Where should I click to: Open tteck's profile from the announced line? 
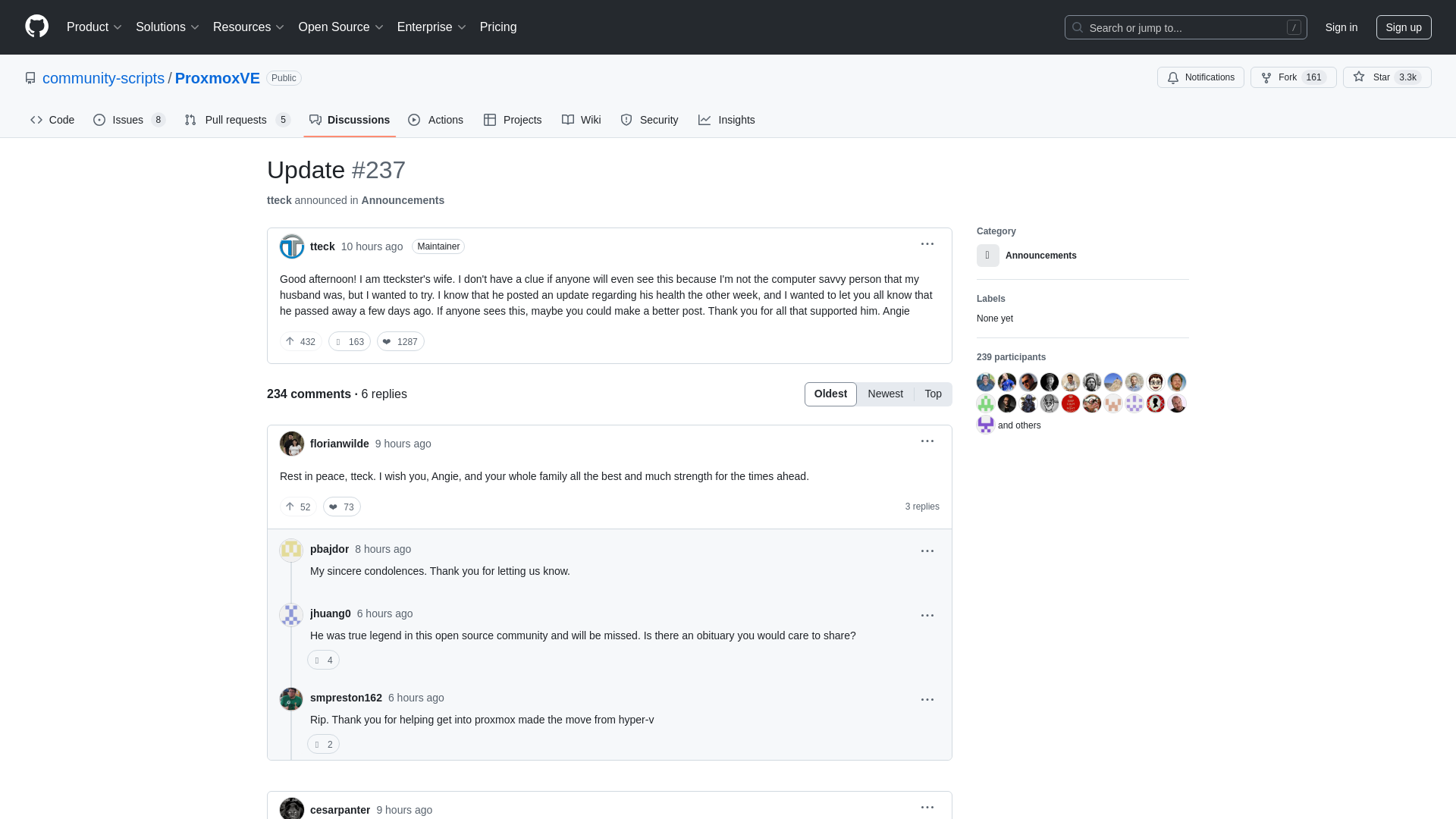pyautogui.click(x=279, y=200)
